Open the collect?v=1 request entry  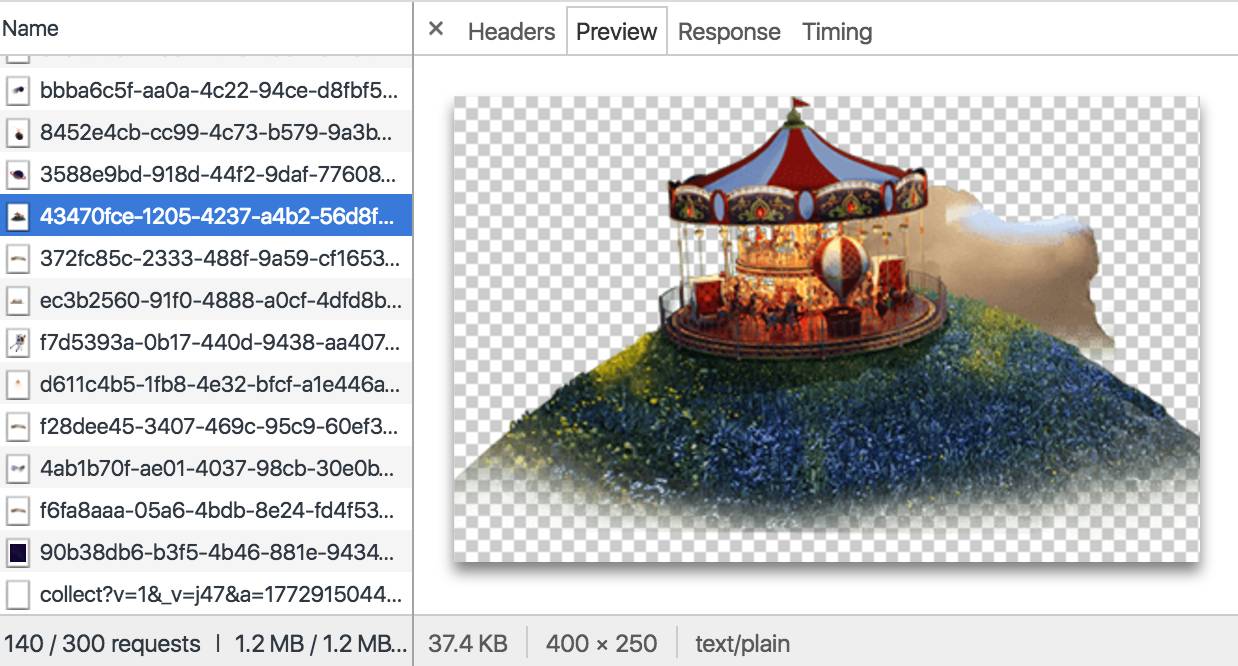point(218,594)
